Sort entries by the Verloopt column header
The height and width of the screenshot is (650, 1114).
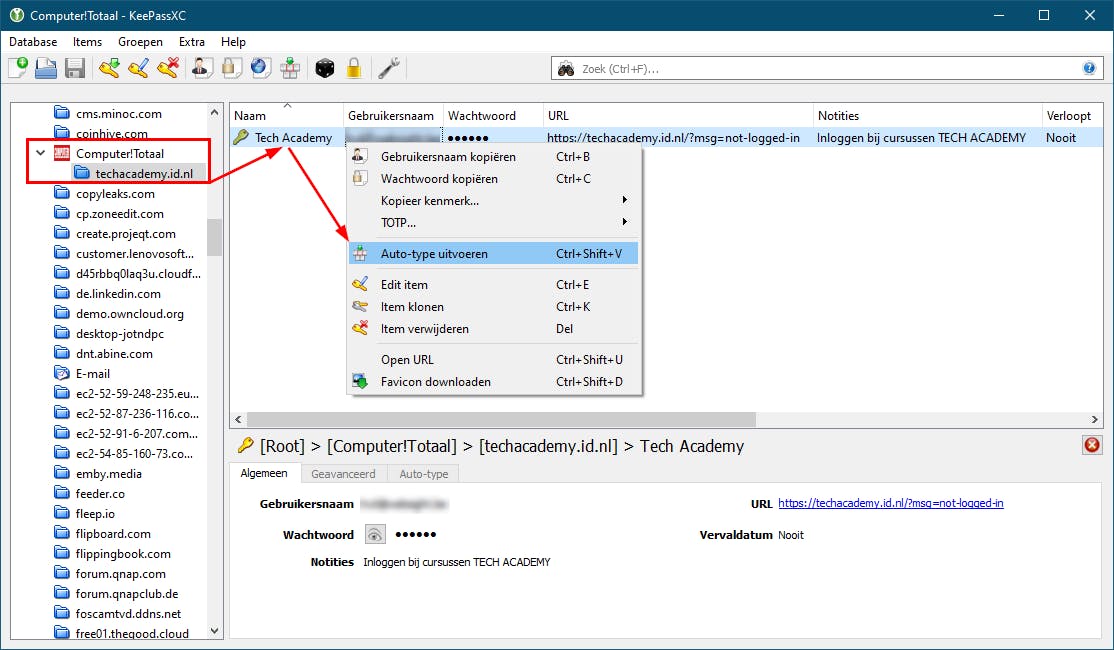coord(1072,115)
